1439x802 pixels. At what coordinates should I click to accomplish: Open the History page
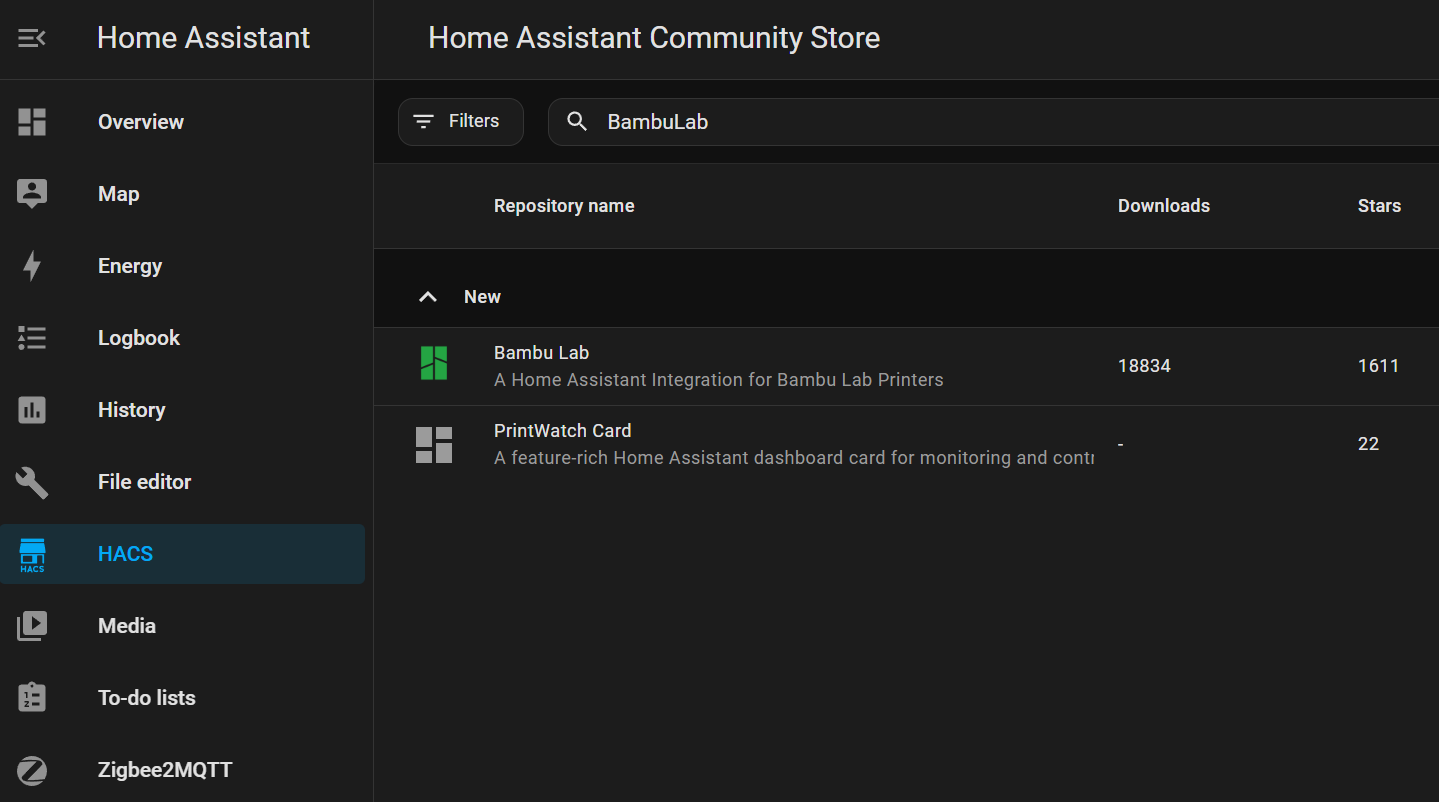[183, 410]
